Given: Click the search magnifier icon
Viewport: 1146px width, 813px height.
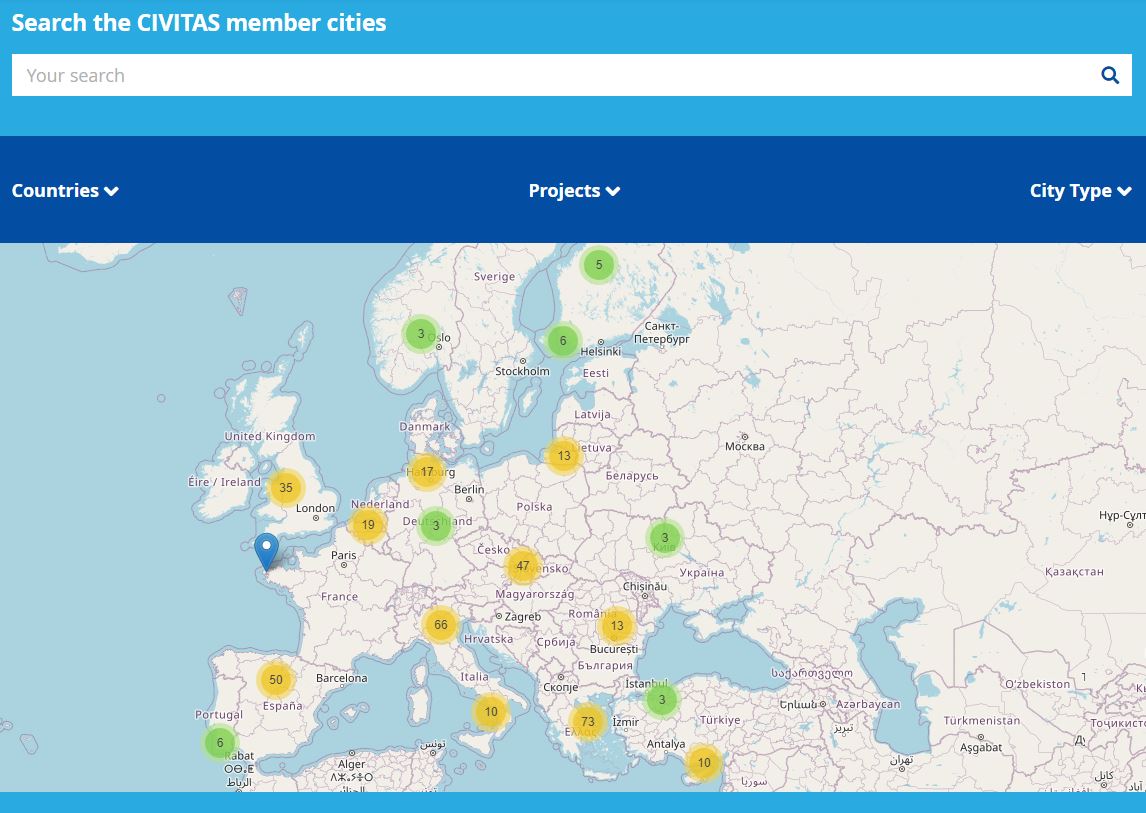Looking at the screenshot, I should [x=1109, y=75].
